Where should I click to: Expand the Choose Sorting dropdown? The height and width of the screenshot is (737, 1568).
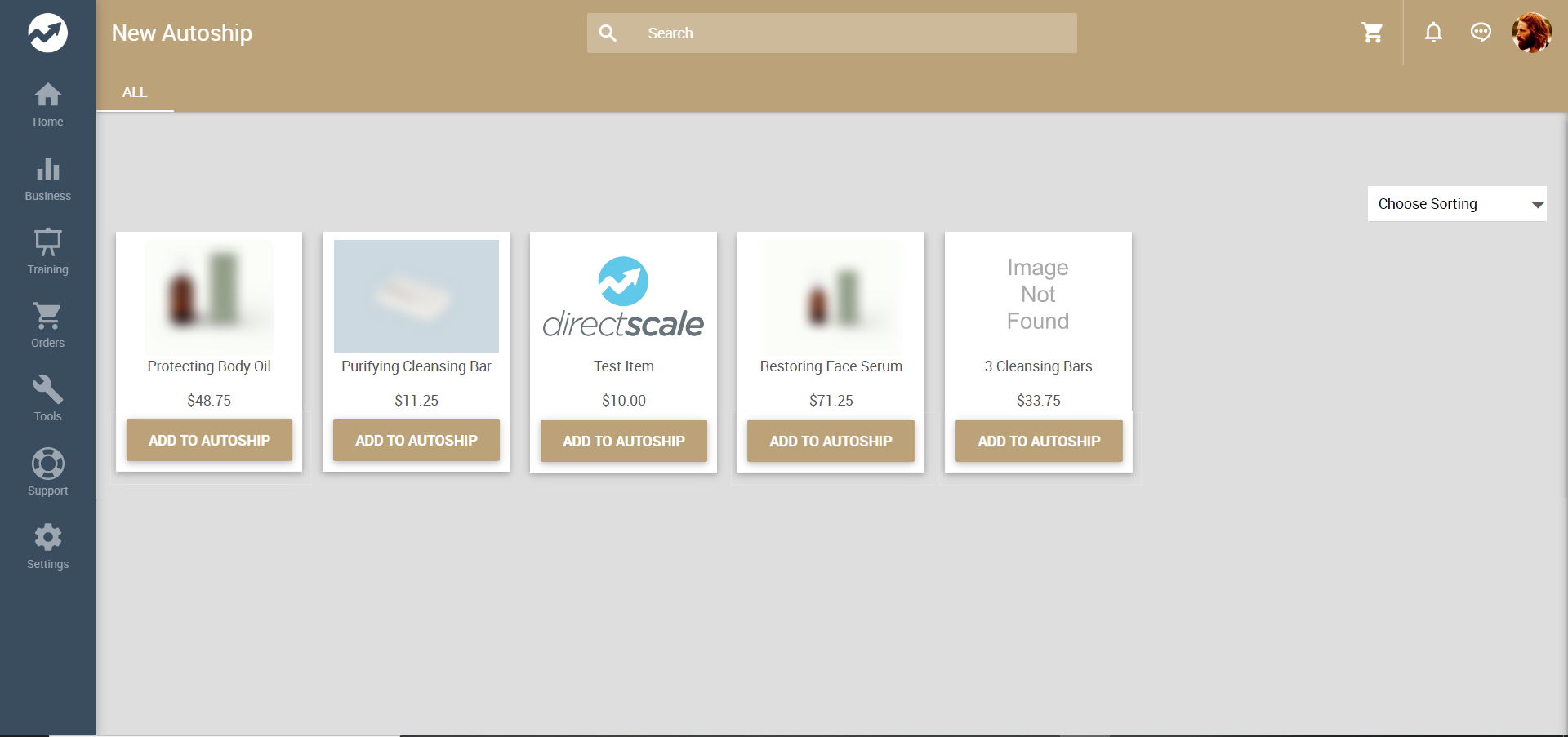[x=1456, y=204]
